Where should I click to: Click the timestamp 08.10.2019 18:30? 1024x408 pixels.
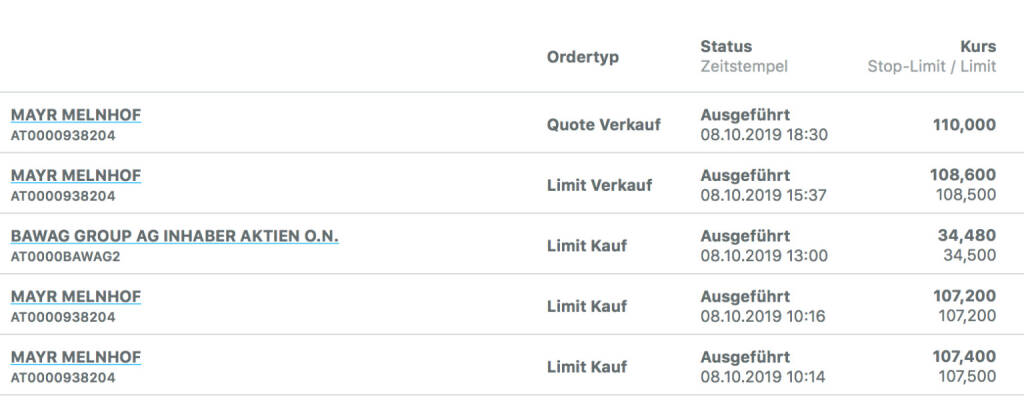764,135
